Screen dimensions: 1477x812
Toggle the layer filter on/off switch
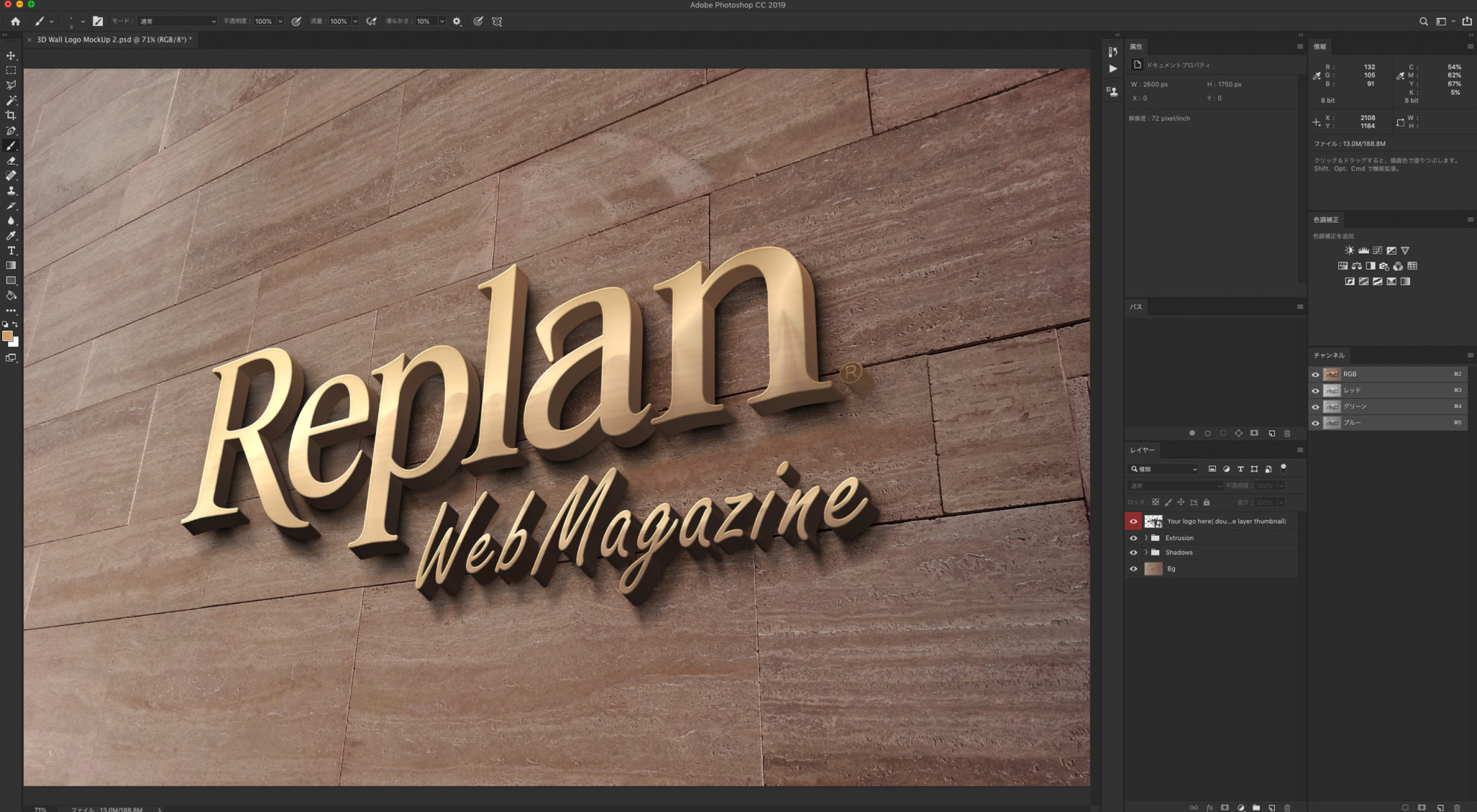1284,468
